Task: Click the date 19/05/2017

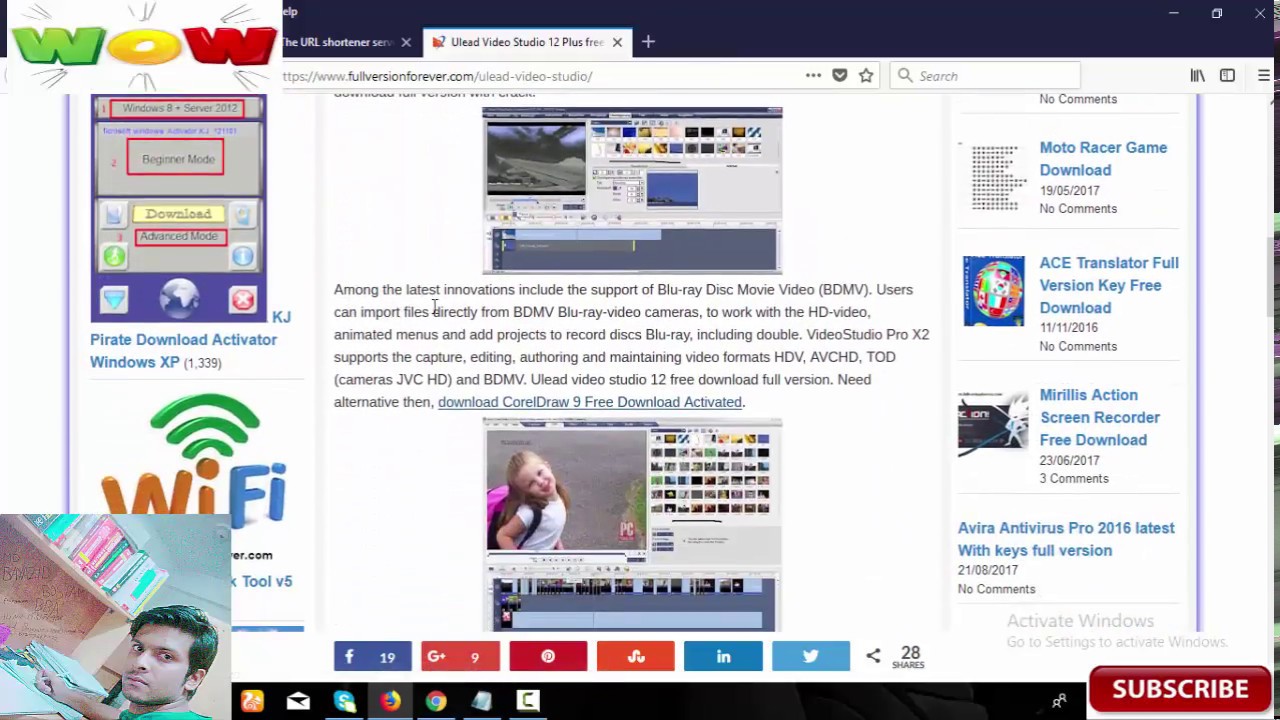Action: (1069, 190)
